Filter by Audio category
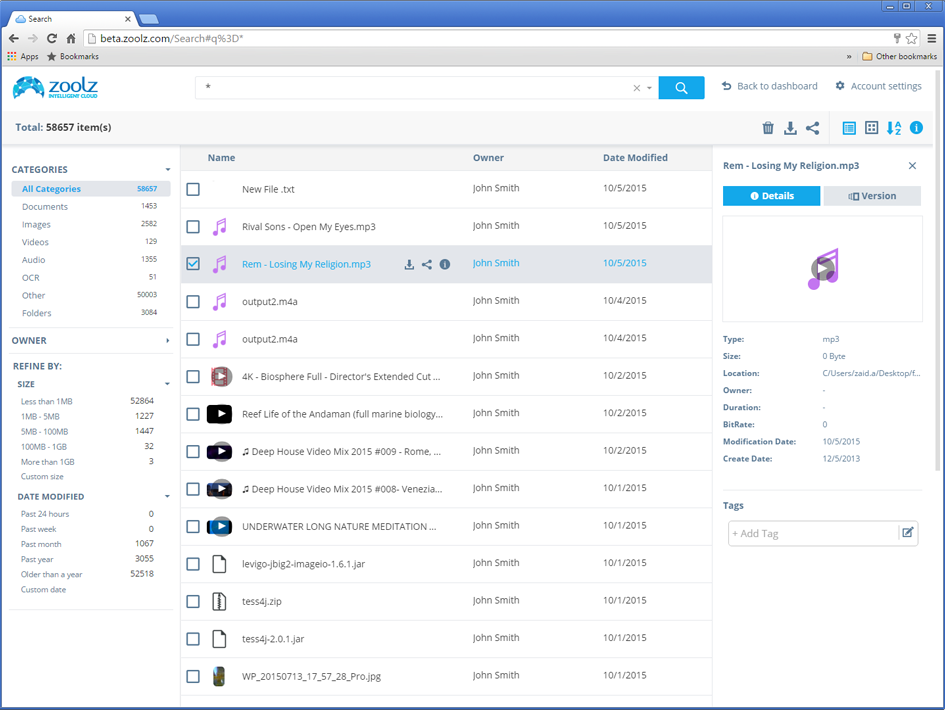Image resolution: width=945 pixels, height=710 pixels. point(33,260)
